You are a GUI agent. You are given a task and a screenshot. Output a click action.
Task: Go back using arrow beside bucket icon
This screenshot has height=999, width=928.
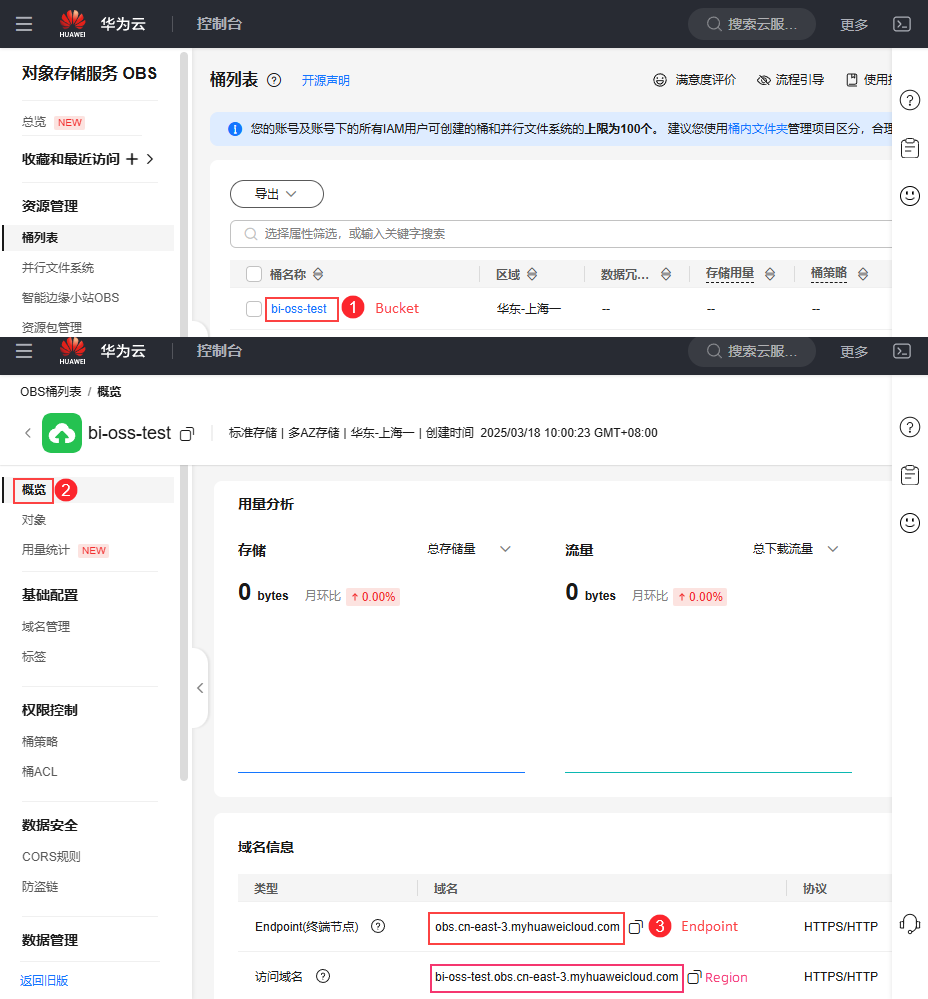click(x=27, y=433)
